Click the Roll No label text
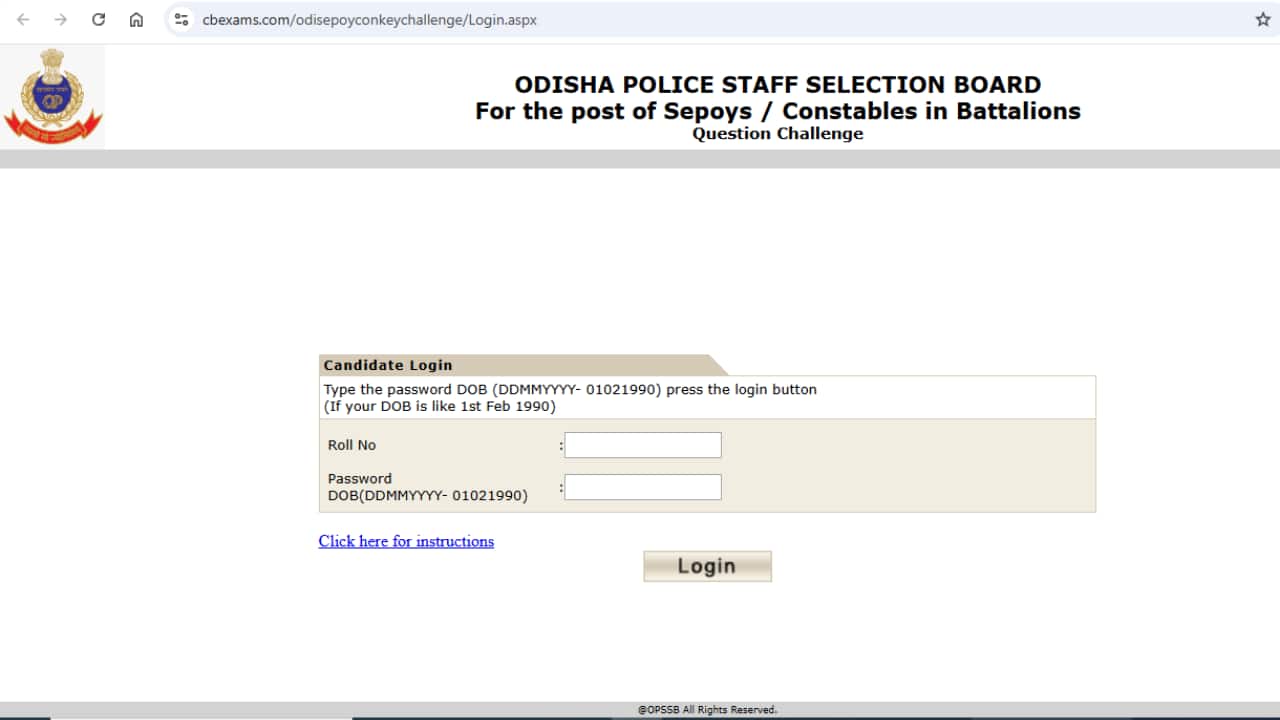This screenshot has width=1280, height=720. (351, 445)
